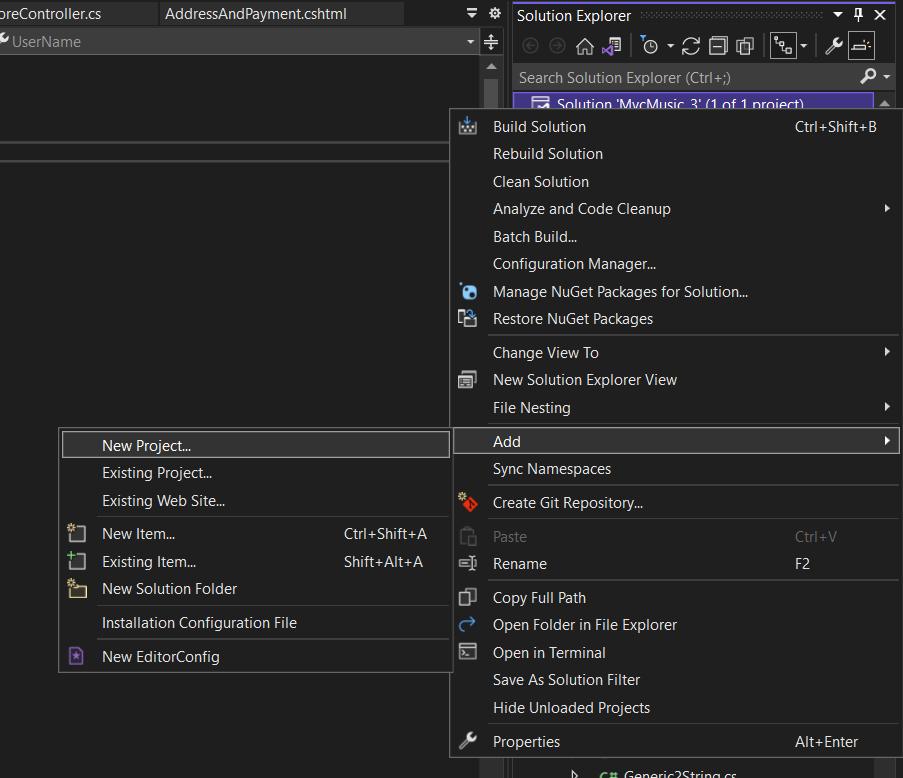Image resolution: width=903 pixels, height=778 pixels.
Task: Select the Solution 'MvcMusic_3' tree node
Action: coord(680,104)
